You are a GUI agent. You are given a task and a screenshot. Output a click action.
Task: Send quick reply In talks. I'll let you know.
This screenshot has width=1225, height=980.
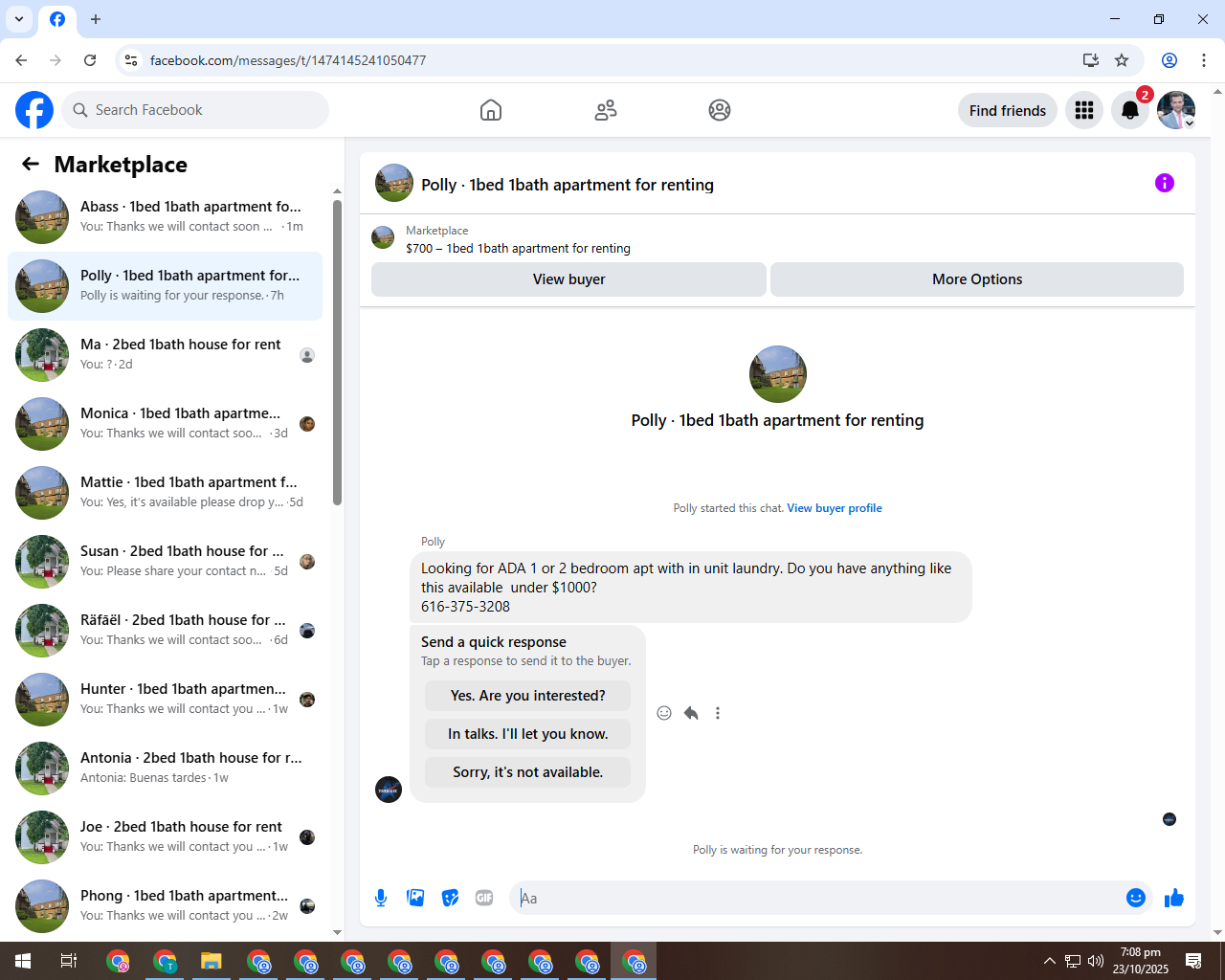528,734
